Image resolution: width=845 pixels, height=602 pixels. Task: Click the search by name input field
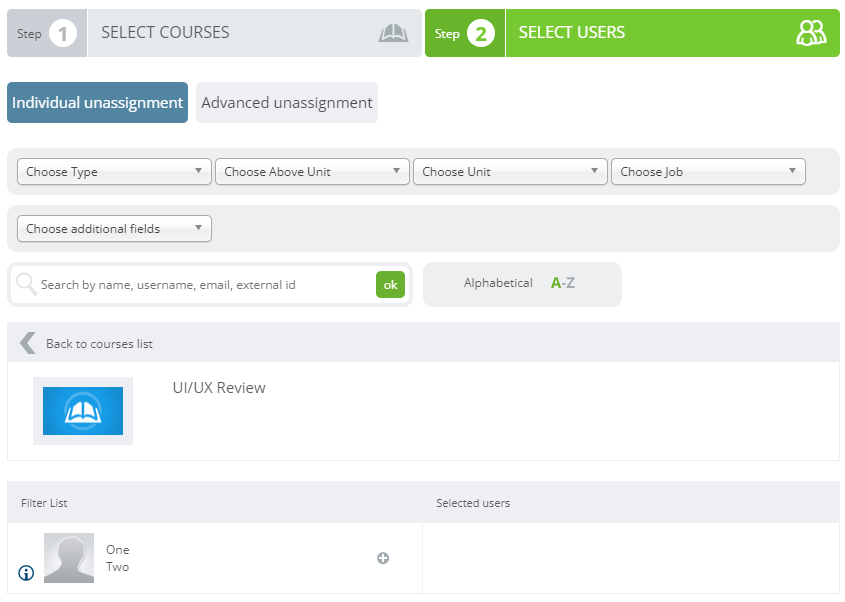[x=200, y=284]
